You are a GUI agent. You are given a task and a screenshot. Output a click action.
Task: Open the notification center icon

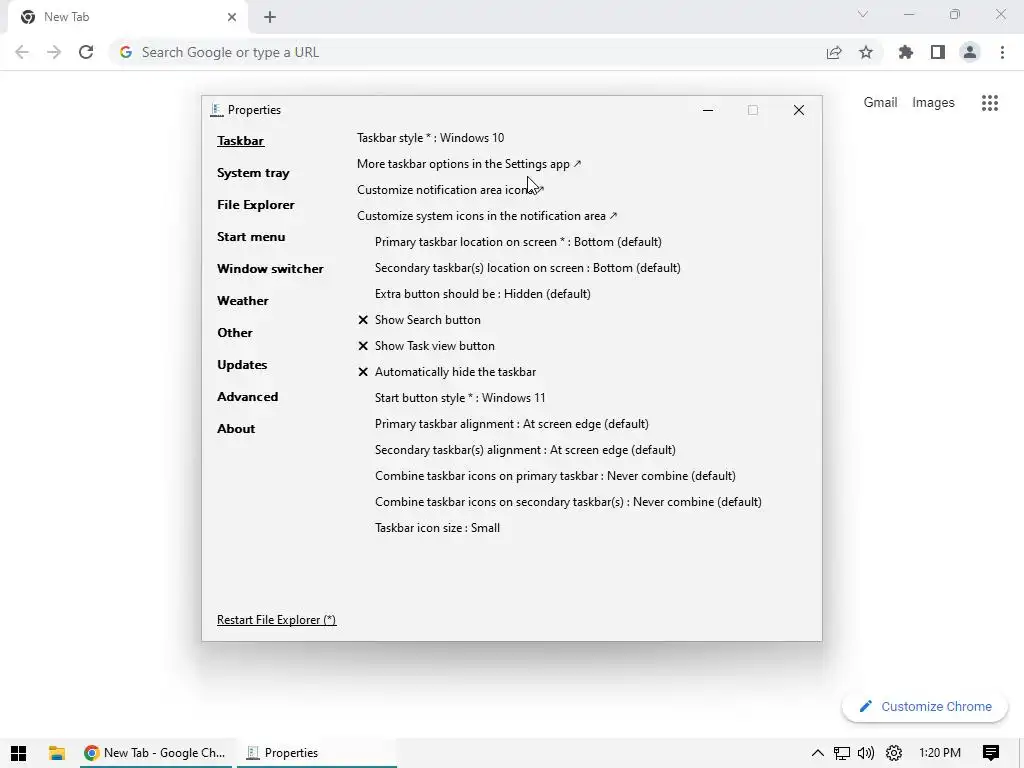tap(991, 753)
